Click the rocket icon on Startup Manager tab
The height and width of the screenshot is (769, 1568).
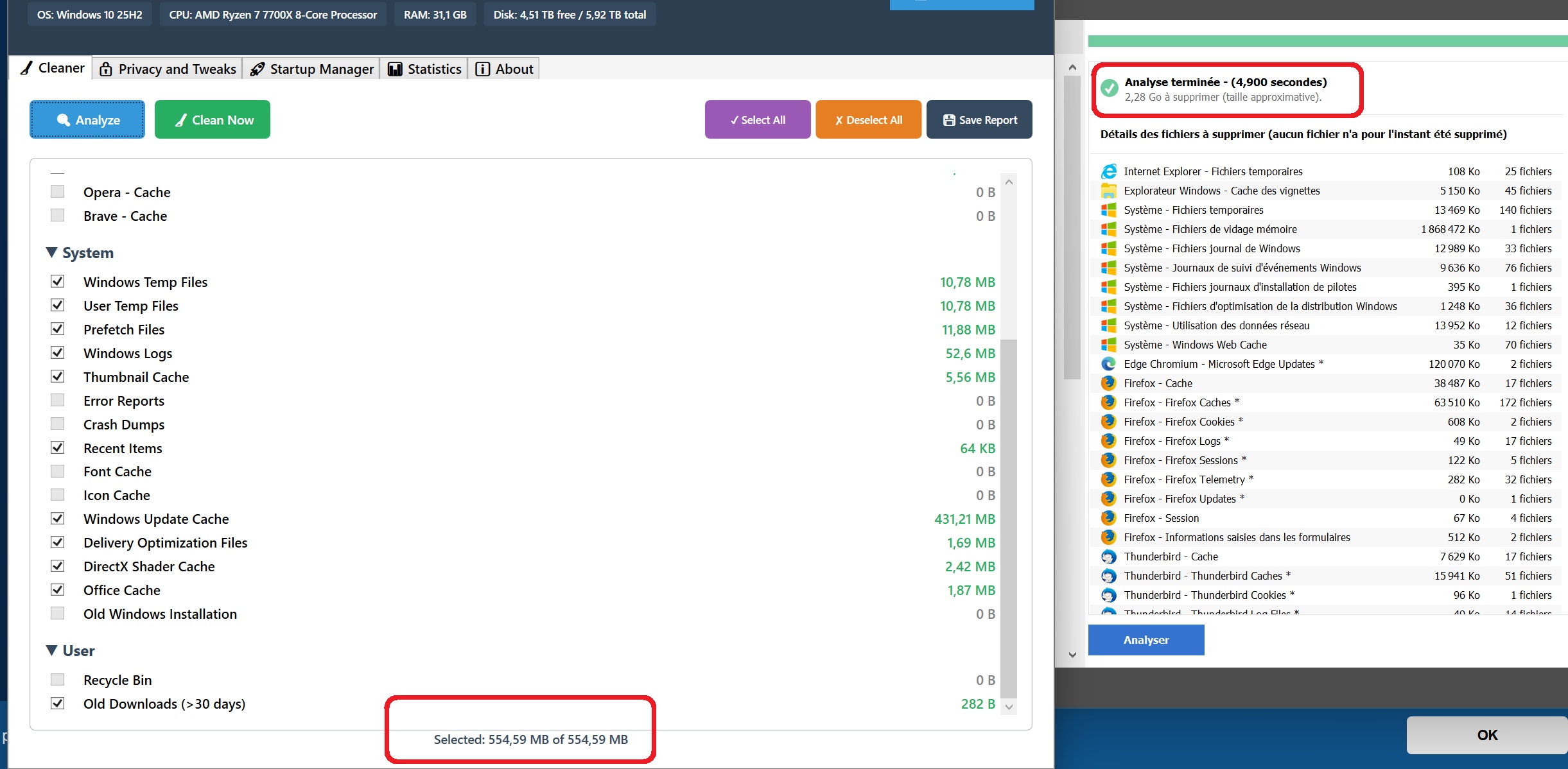(x=257, y=69)
